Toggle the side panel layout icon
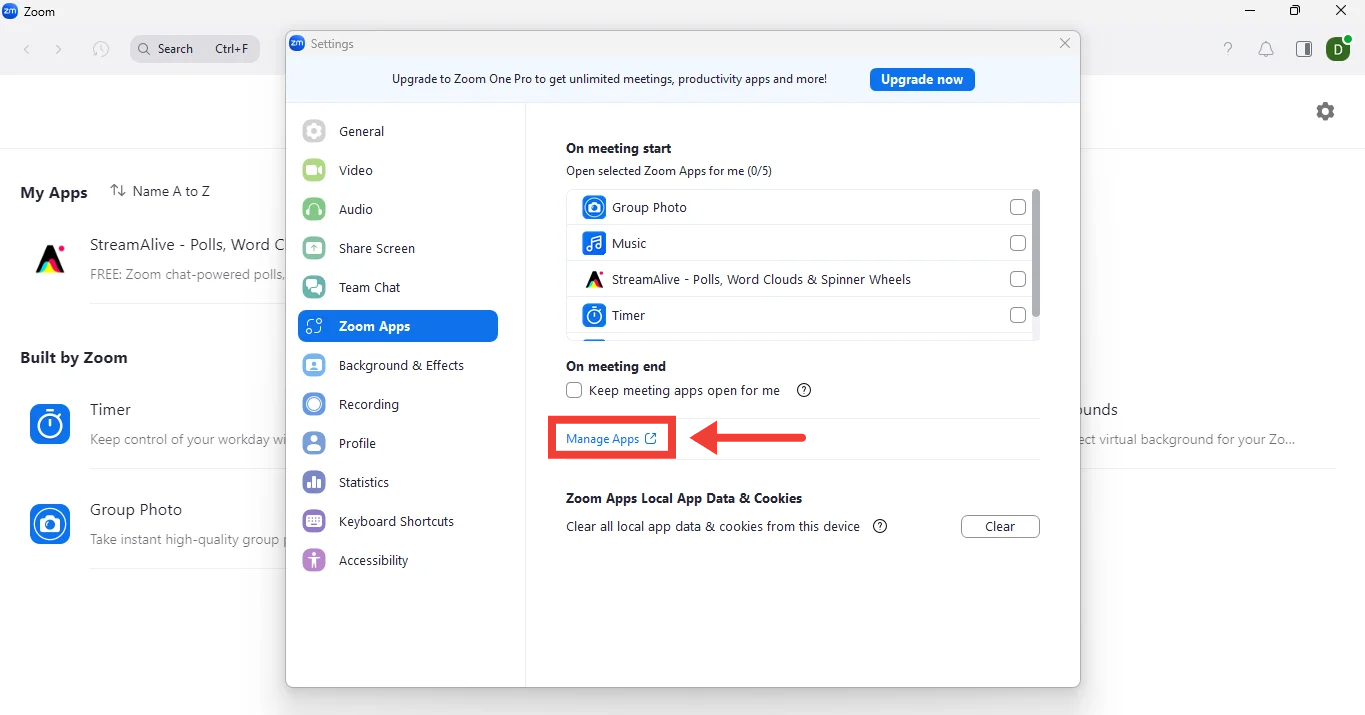Screen dimensions: 1365x715 coord(1304,49)
